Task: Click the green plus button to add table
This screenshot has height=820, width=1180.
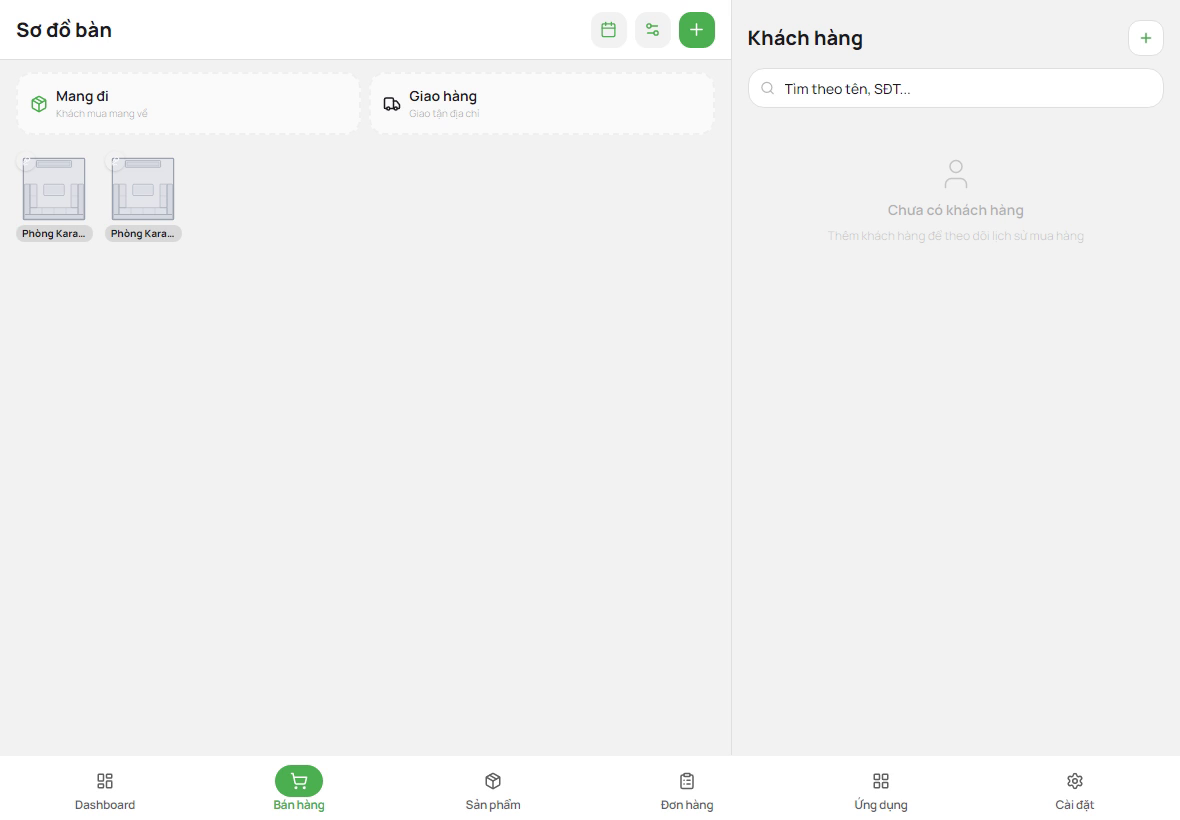Action: 697,30
